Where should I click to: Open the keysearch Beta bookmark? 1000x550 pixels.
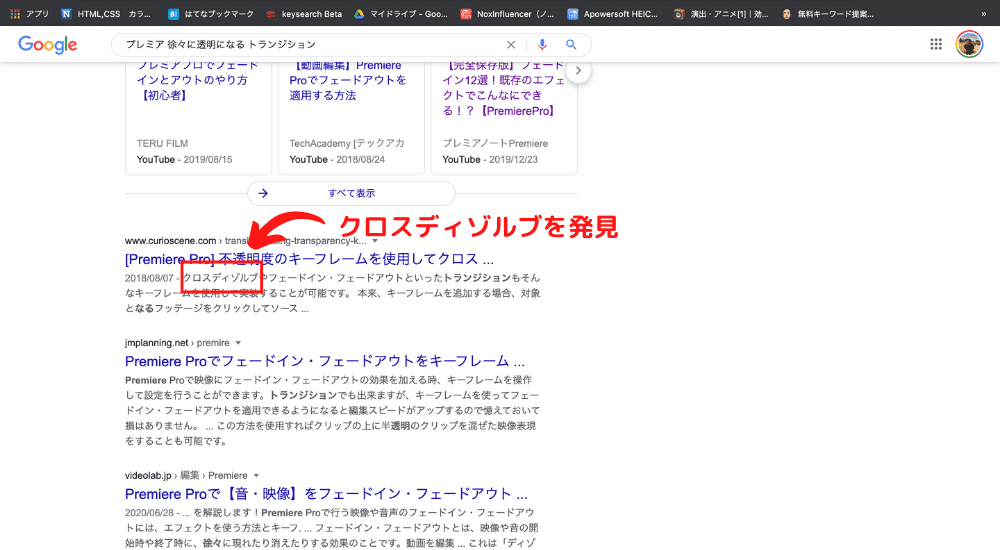point(304,13)
